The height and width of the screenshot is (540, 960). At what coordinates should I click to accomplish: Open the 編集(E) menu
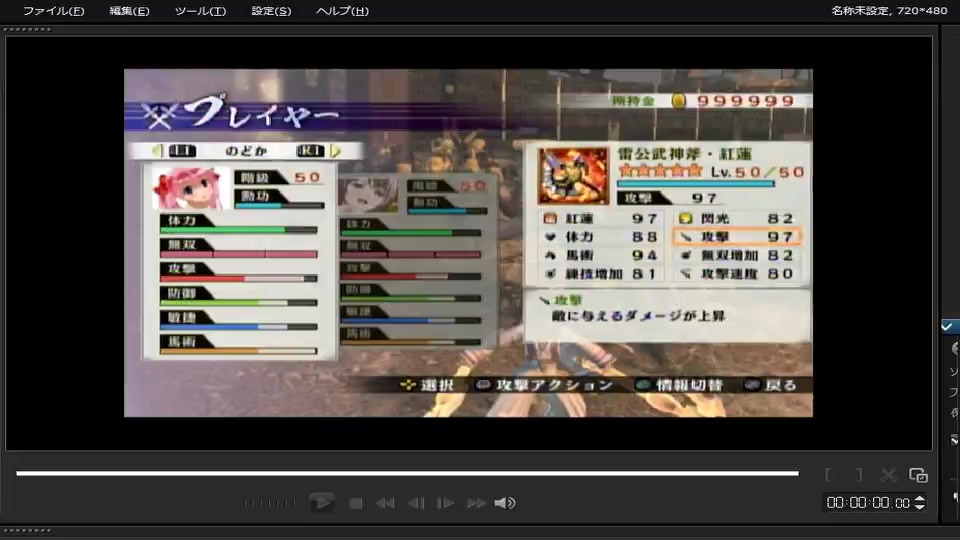(129, 11)
